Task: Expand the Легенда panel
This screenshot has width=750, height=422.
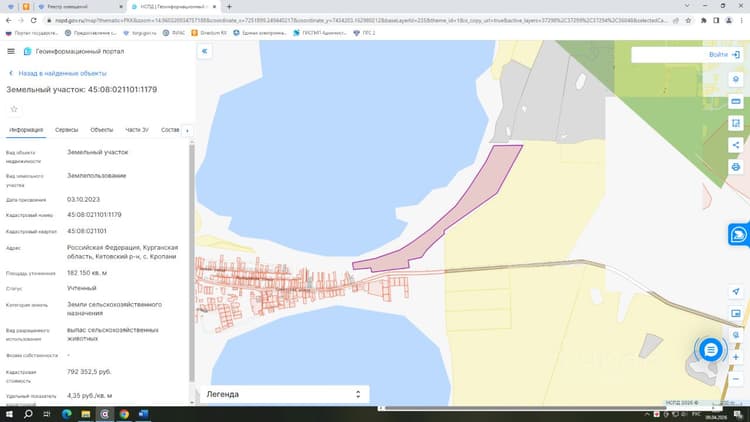Action: point(284,394)
